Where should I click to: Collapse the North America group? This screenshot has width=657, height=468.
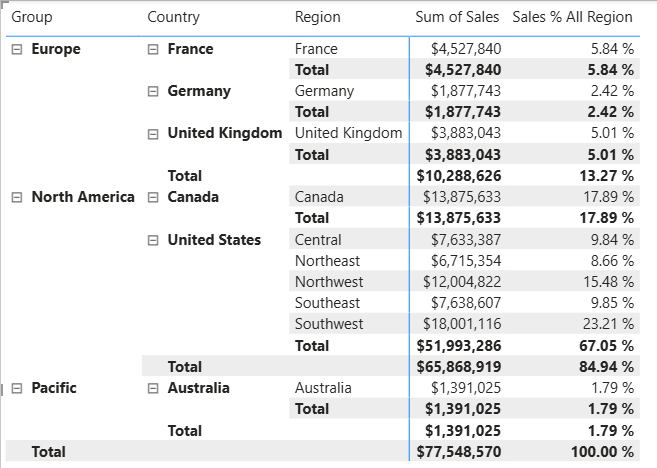tap(17, 197)
